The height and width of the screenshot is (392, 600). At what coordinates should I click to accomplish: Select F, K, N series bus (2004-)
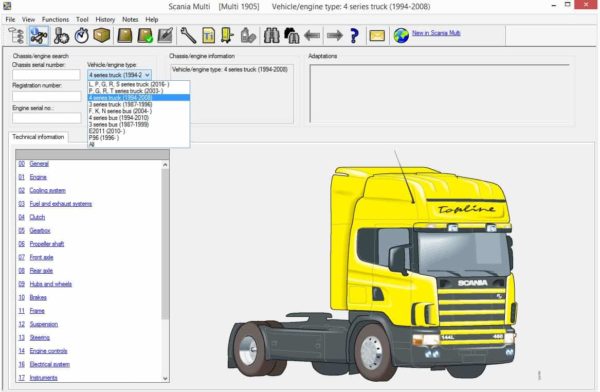(x=139, y=111)
